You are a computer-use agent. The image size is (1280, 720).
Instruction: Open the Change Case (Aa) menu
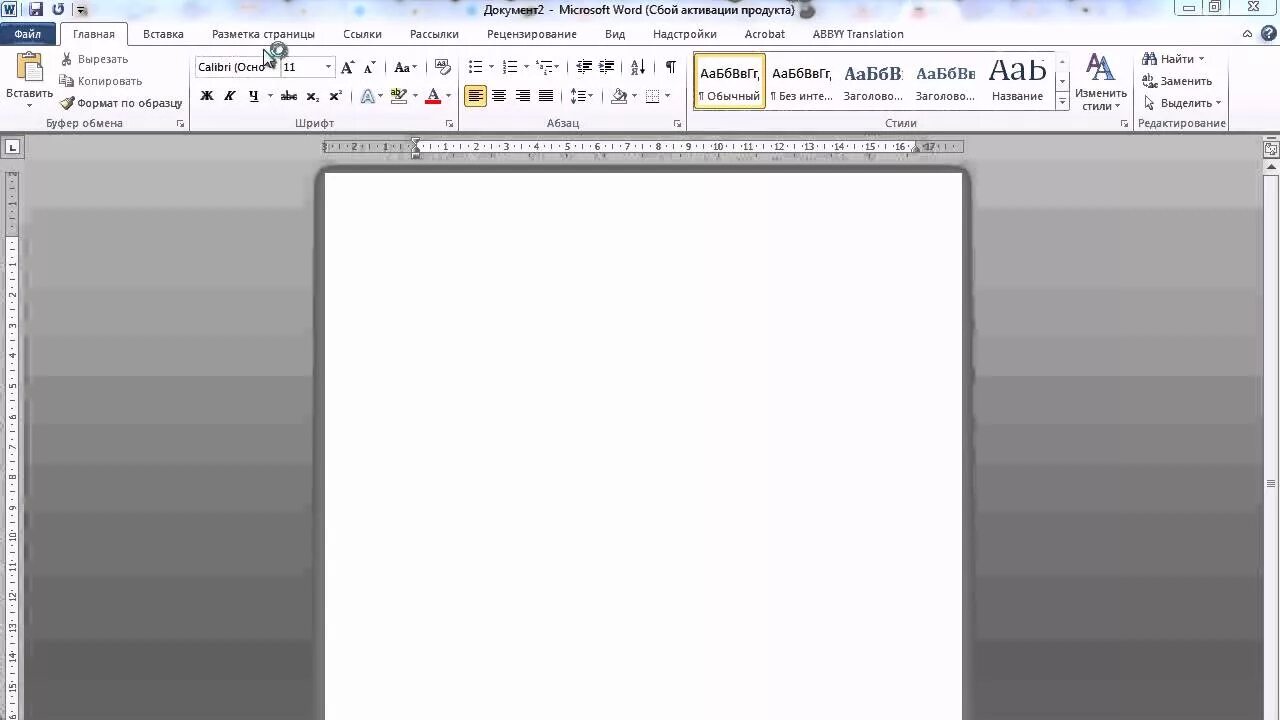(x=405, y=67)
